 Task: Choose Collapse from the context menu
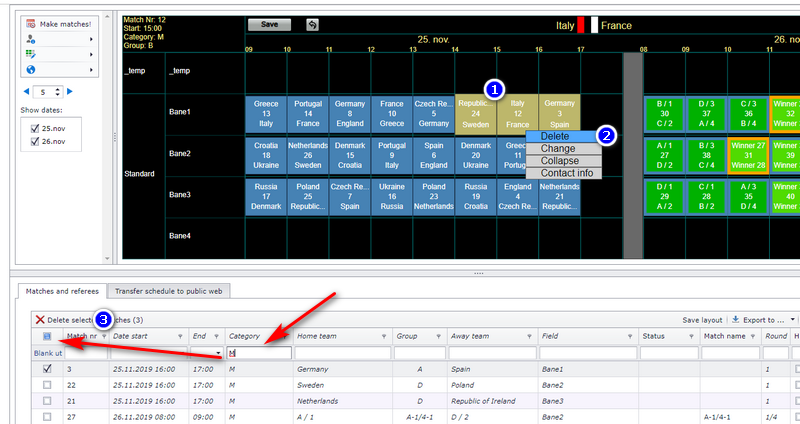563,161
